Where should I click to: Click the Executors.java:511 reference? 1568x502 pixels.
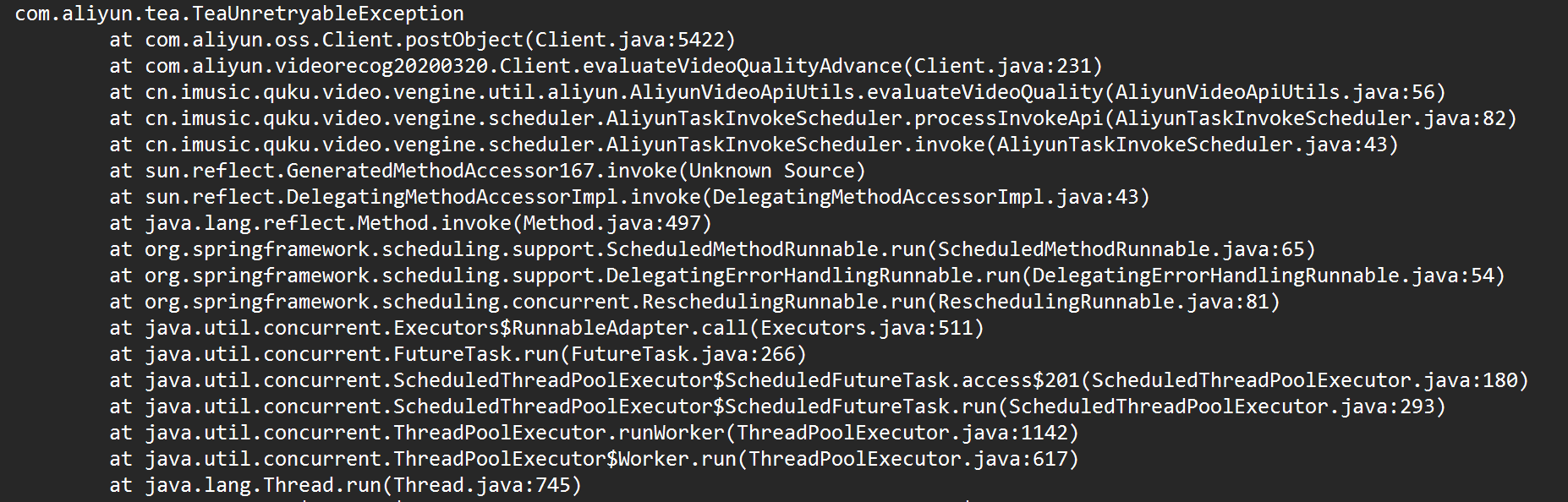tap(866, 328)
